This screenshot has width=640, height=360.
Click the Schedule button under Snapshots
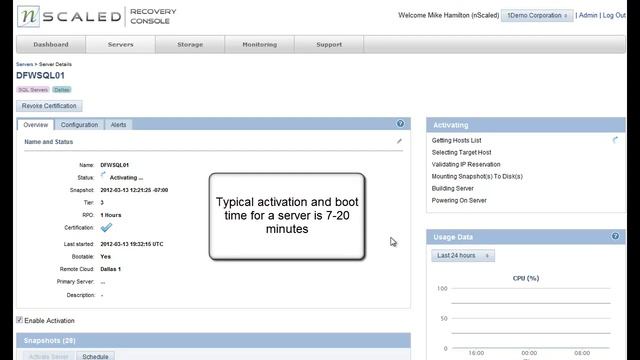95,356
